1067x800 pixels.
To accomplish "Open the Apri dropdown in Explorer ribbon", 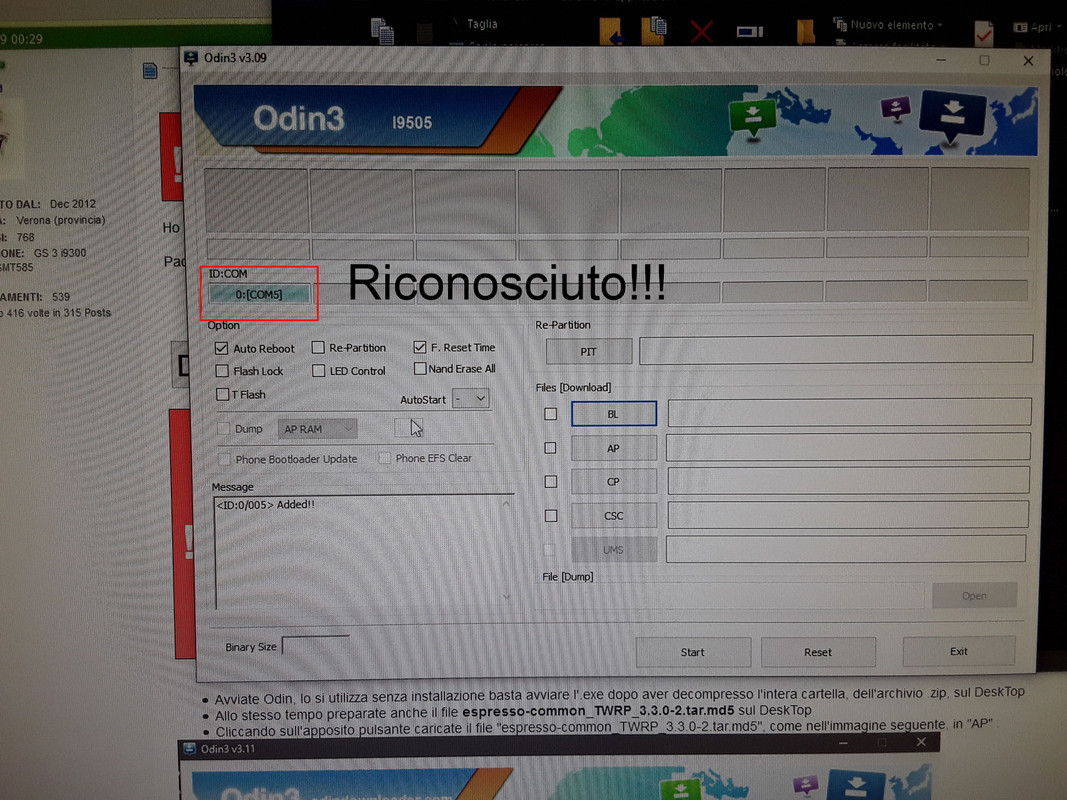I will (x=1038, y=27).
